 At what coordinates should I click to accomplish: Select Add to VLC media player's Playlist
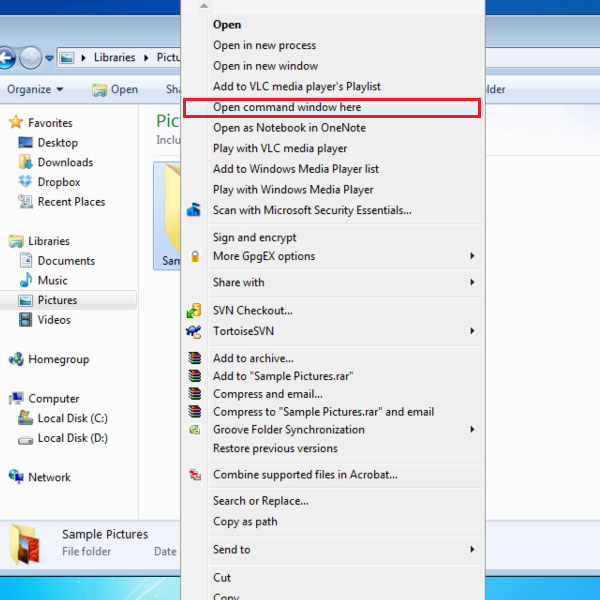[332, 86]
